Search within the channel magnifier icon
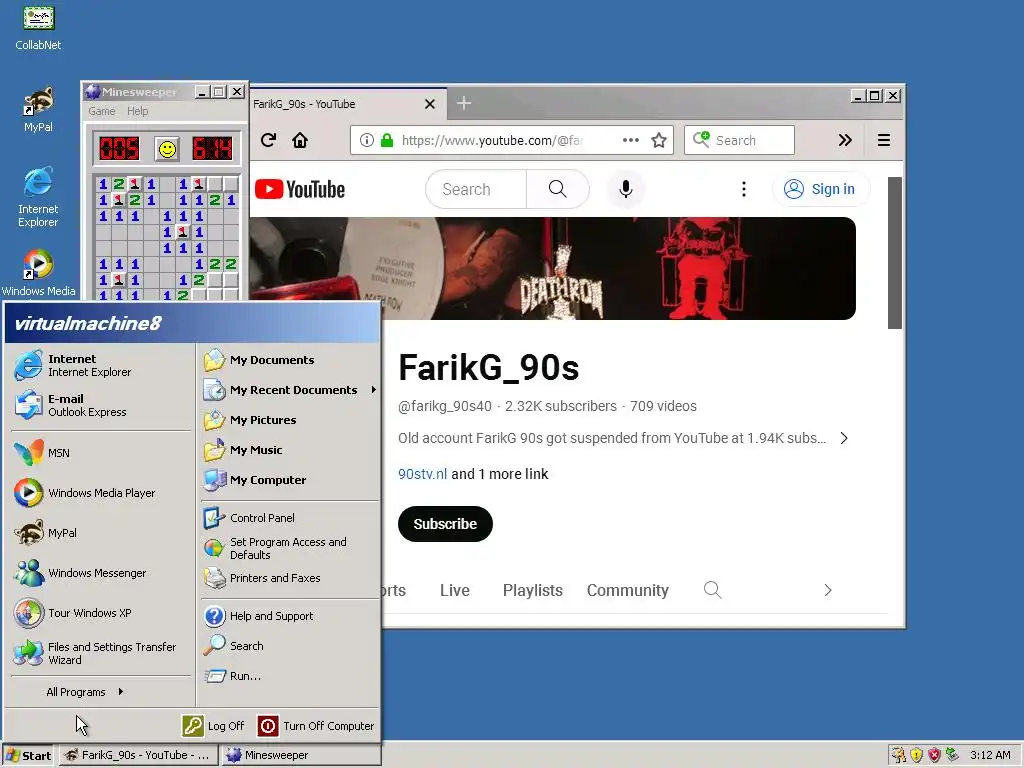 [x=712, y=590]
